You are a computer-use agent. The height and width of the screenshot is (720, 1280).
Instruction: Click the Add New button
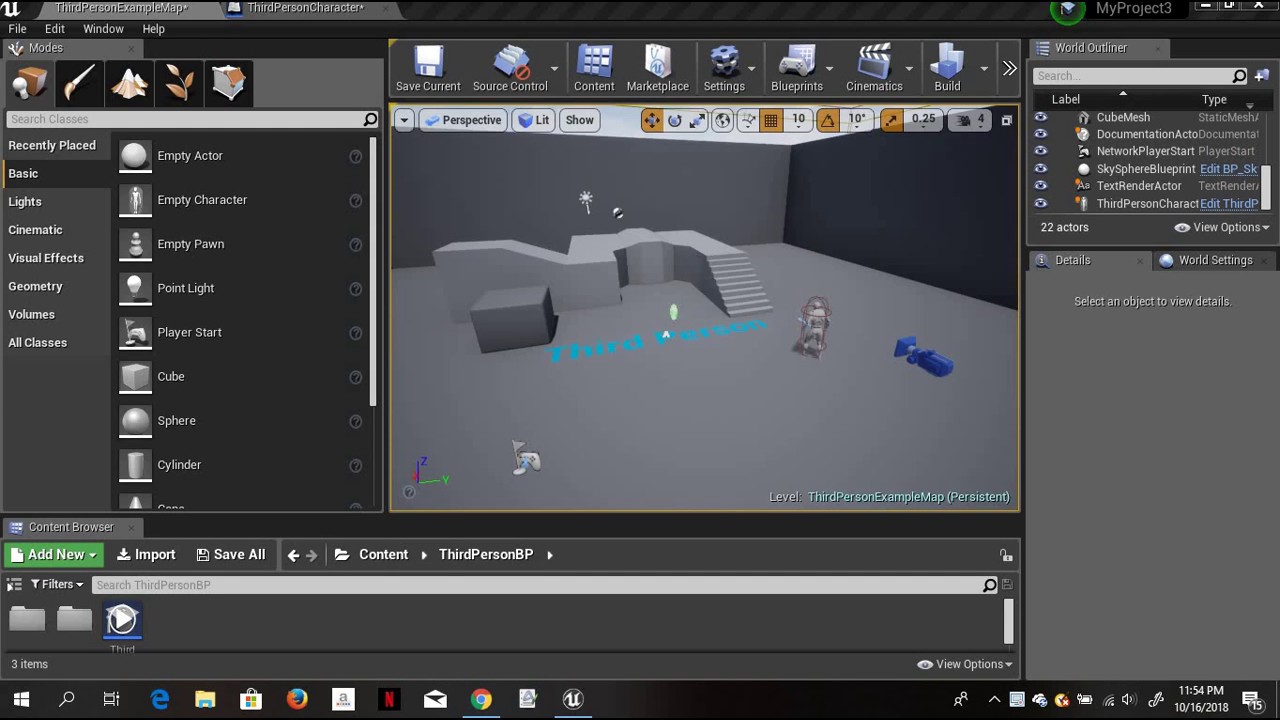(53, 555)
